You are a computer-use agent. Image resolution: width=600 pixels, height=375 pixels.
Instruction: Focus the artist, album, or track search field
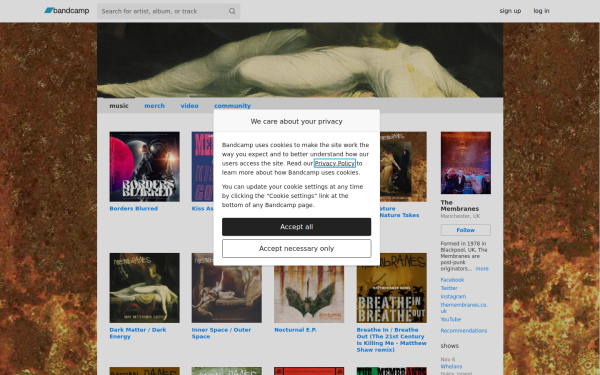168,11
